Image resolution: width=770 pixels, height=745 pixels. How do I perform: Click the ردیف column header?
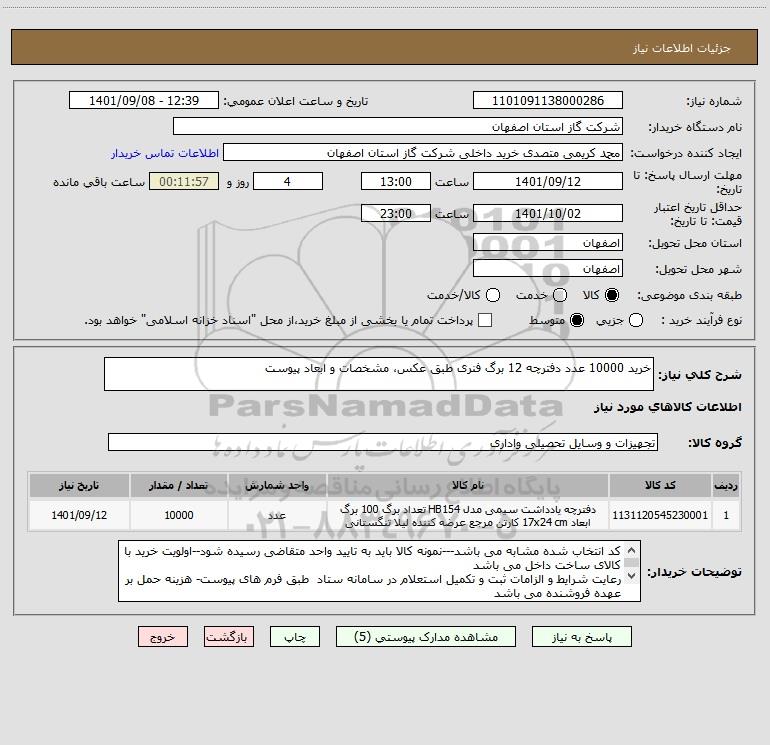click(726, 485)
